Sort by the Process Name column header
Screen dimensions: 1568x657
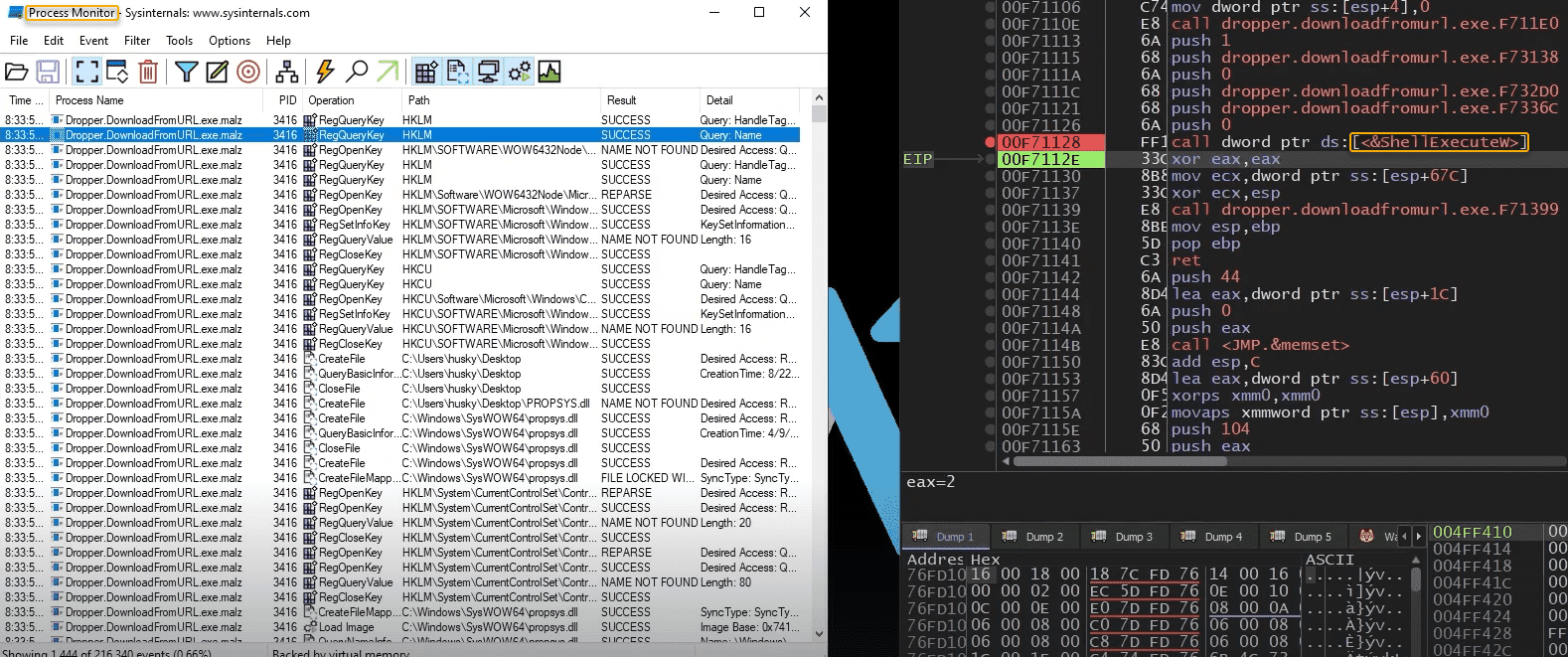click(156, 100)
